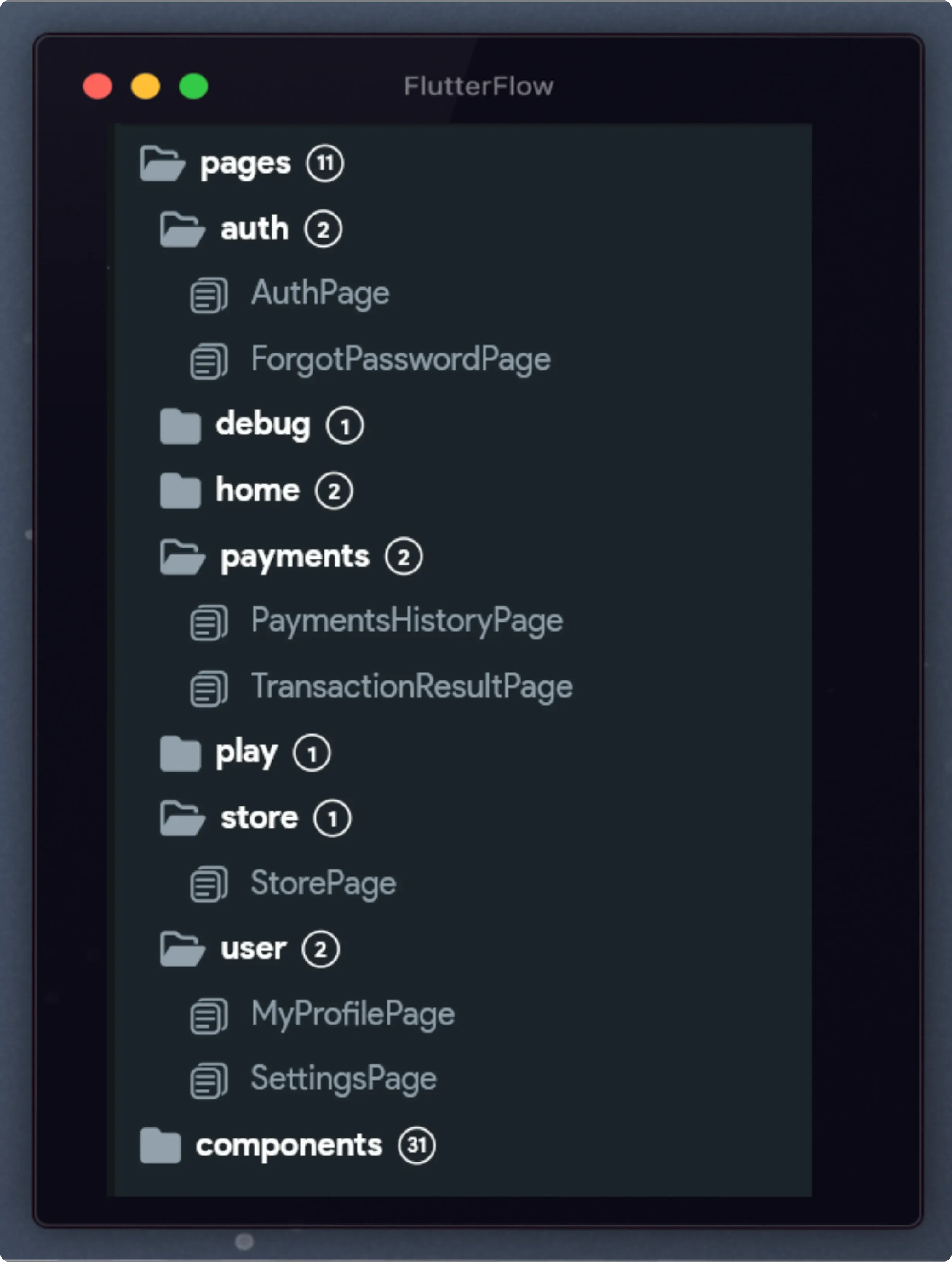Click the count badge 31 on components
This screenshot has width=952, height=1262.
[417, 1145]
